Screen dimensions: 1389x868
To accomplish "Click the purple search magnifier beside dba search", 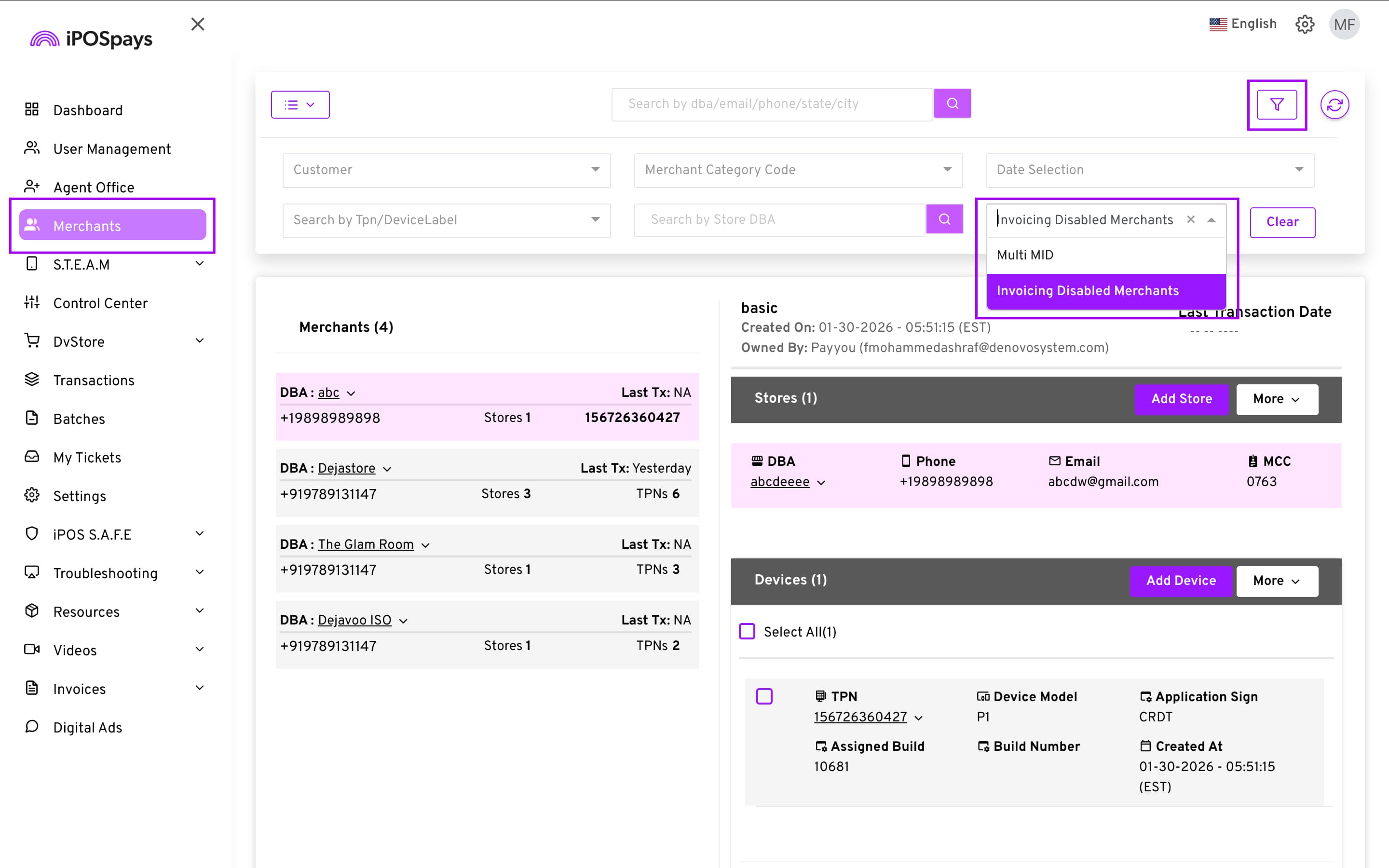I will click(x=952, y=103).
